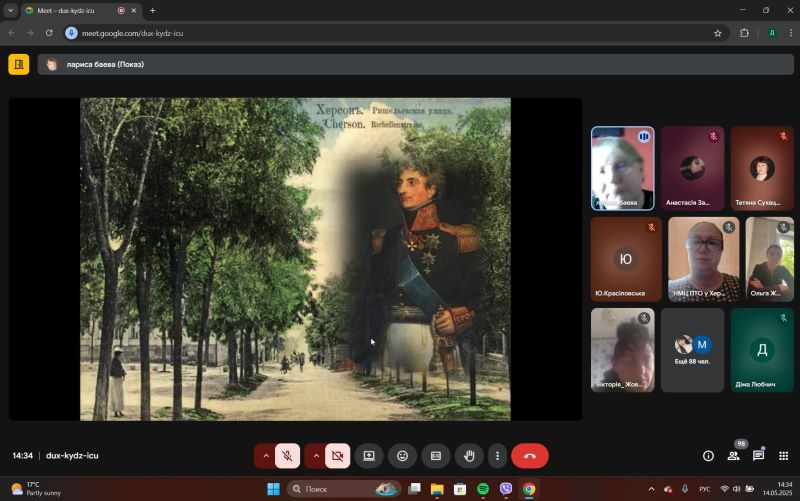Toggle the microphone mute button

click(287, 456)
